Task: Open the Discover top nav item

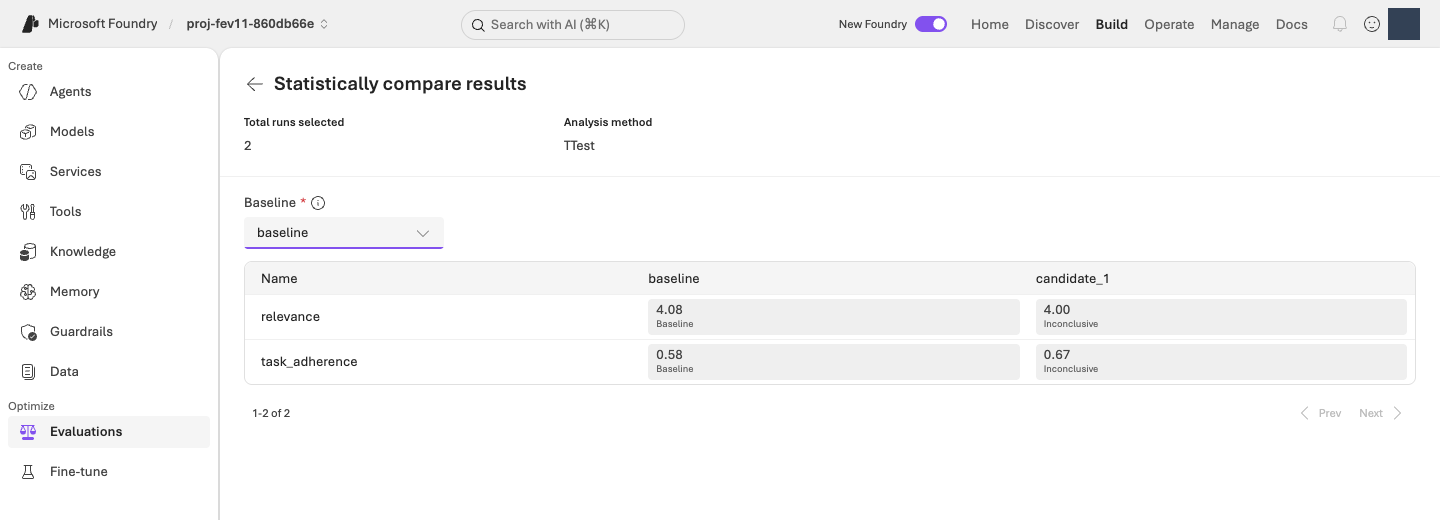Action: coord(1052,24)
